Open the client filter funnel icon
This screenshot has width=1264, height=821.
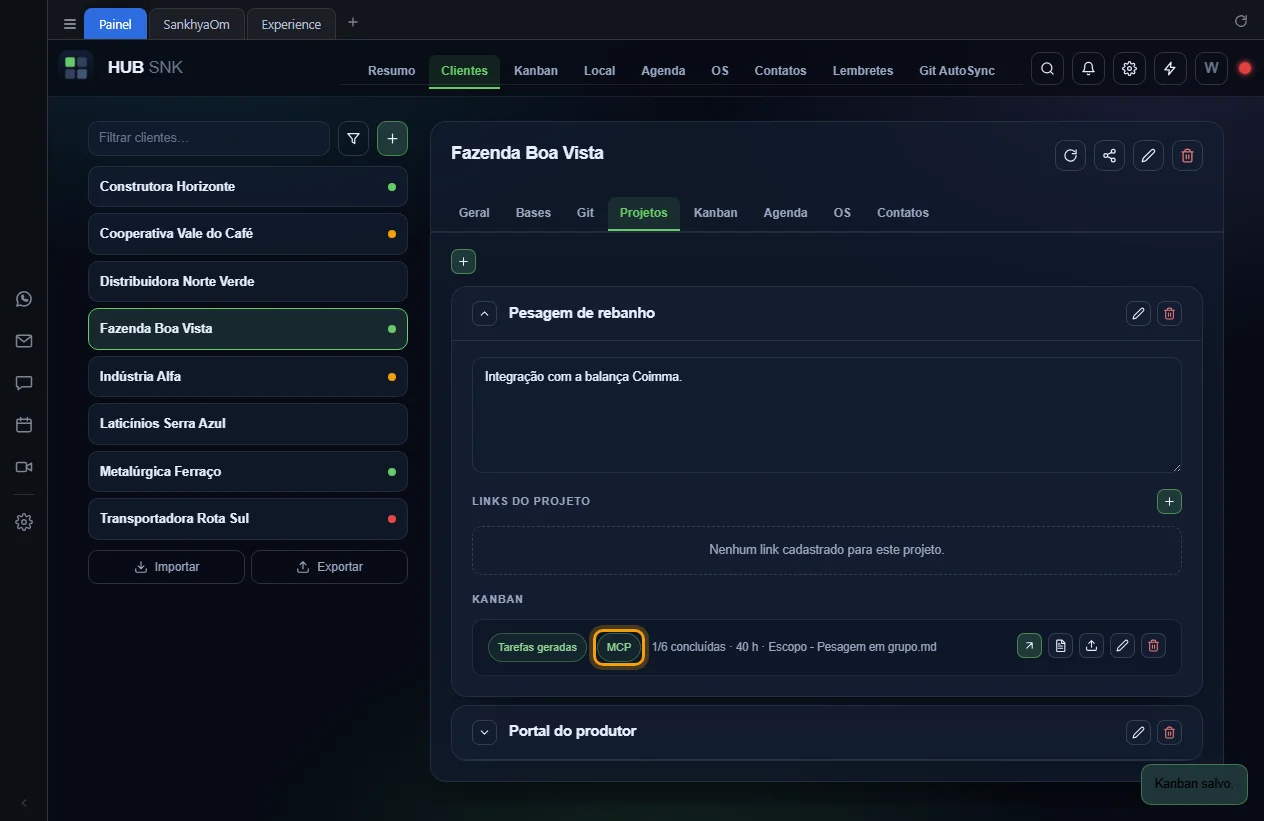pos(353,139)
